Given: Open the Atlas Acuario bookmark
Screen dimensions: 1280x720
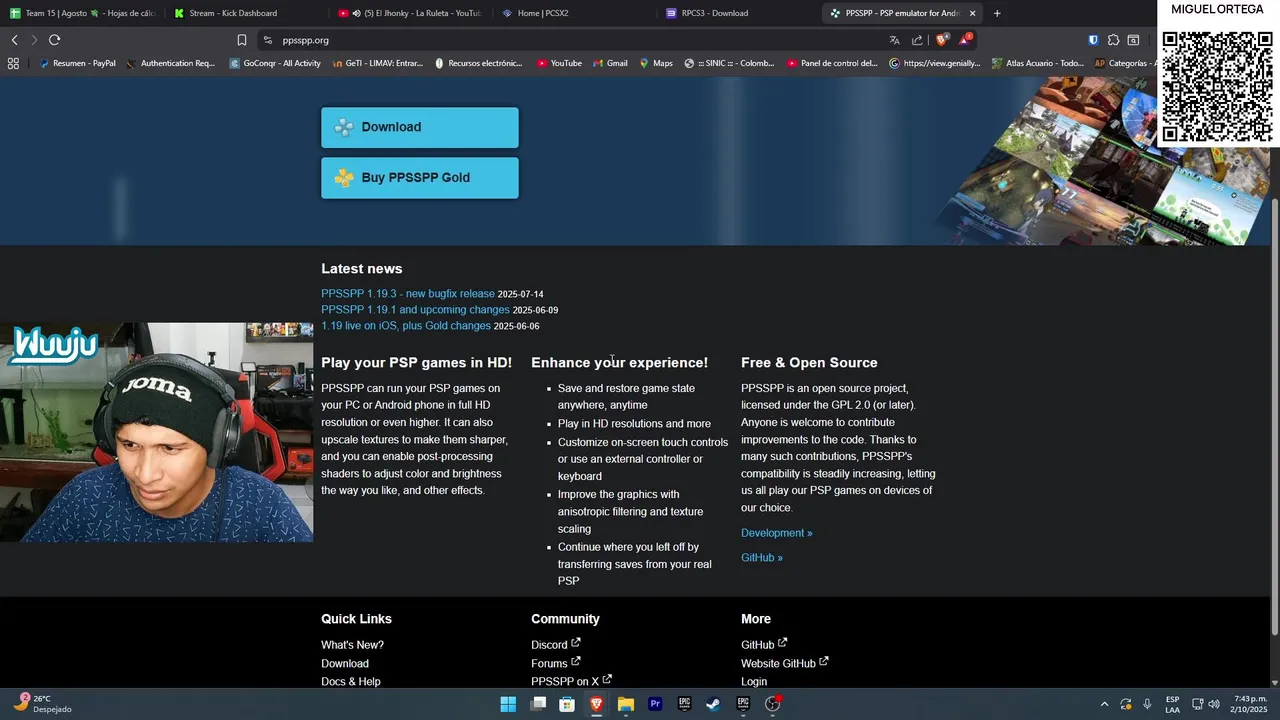Looking at the screenshot, I should (1037, 63).
